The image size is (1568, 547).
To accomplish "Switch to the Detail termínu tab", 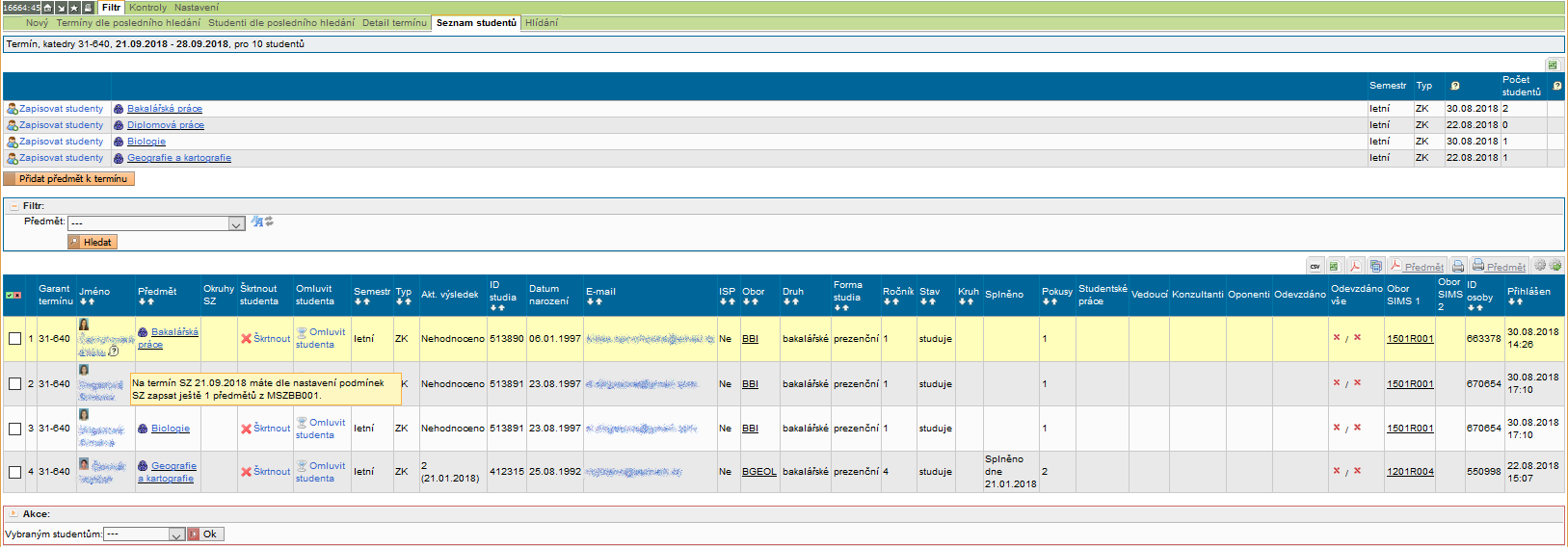I will click(x=394, y=23).
